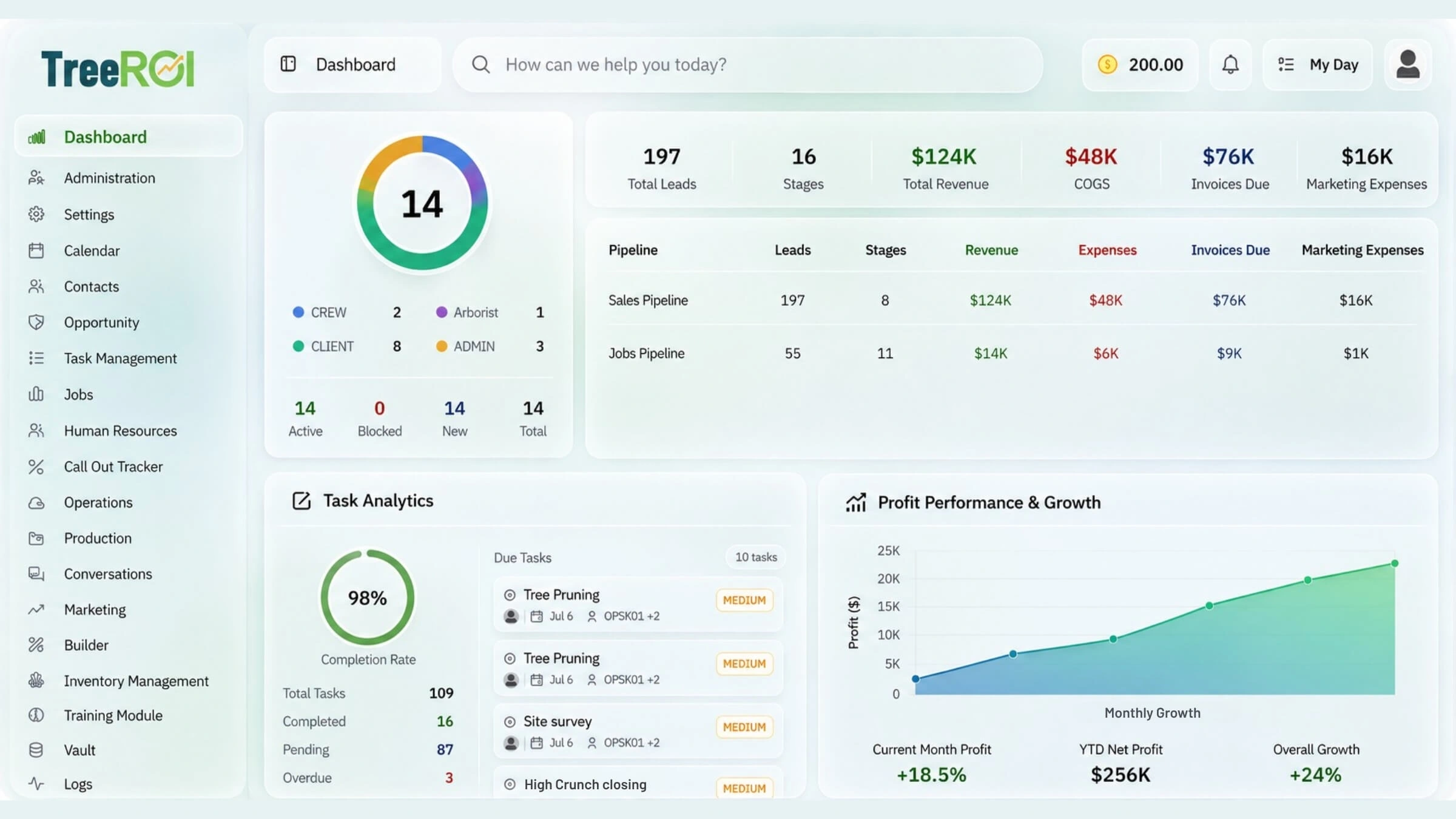Viewport: 1456px width, 819px height.
Task: Open Dashboard in the sidebar
Action: 129,136
